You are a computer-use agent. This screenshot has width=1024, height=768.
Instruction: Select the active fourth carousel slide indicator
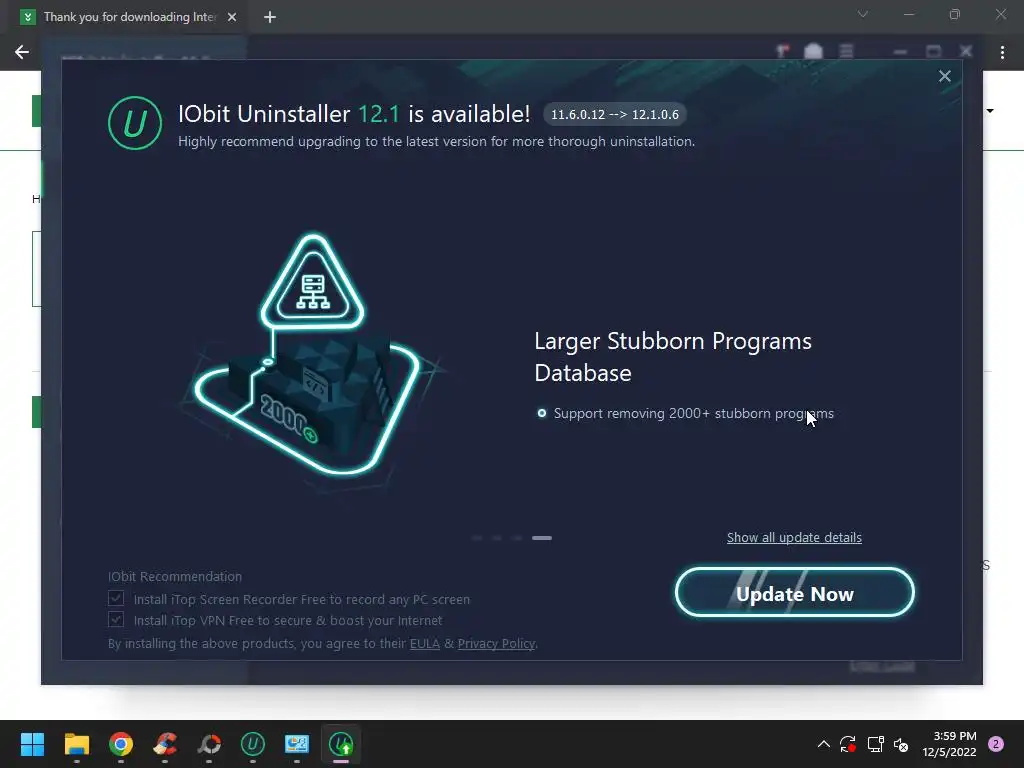[542, 538]
